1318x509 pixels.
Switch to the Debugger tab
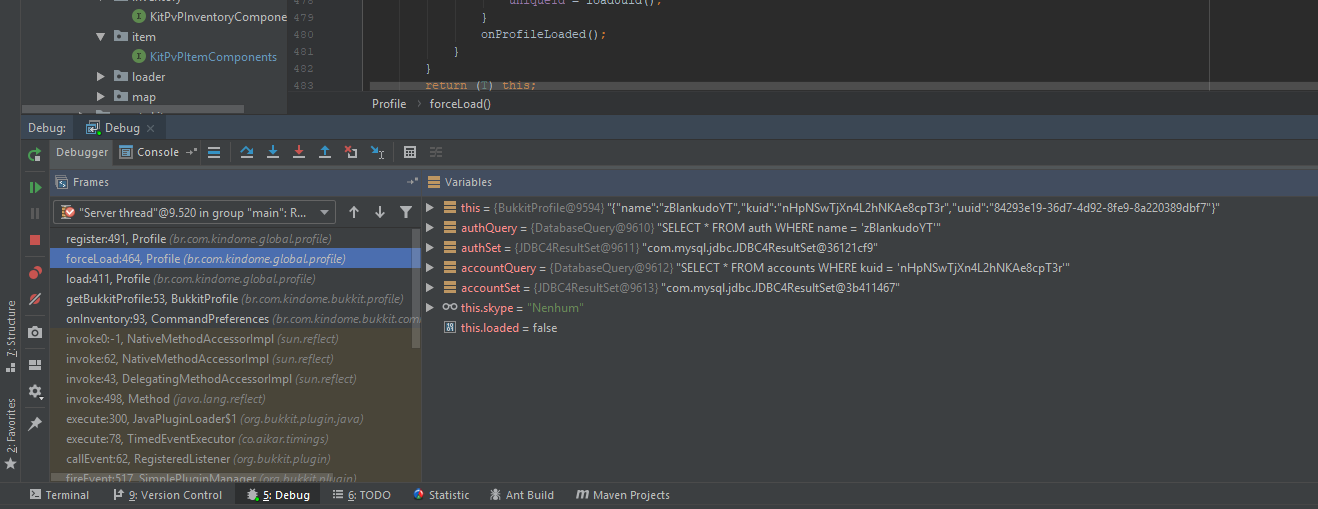click(x=82, y=152)
